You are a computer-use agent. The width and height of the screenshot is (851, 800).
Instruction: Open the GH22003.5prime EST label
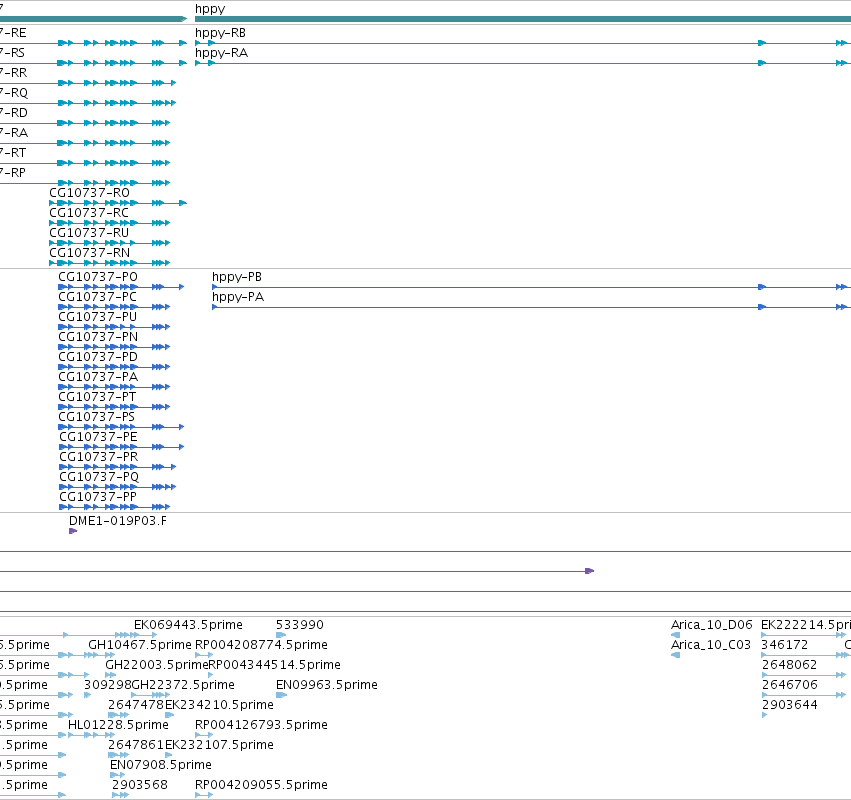157,665
